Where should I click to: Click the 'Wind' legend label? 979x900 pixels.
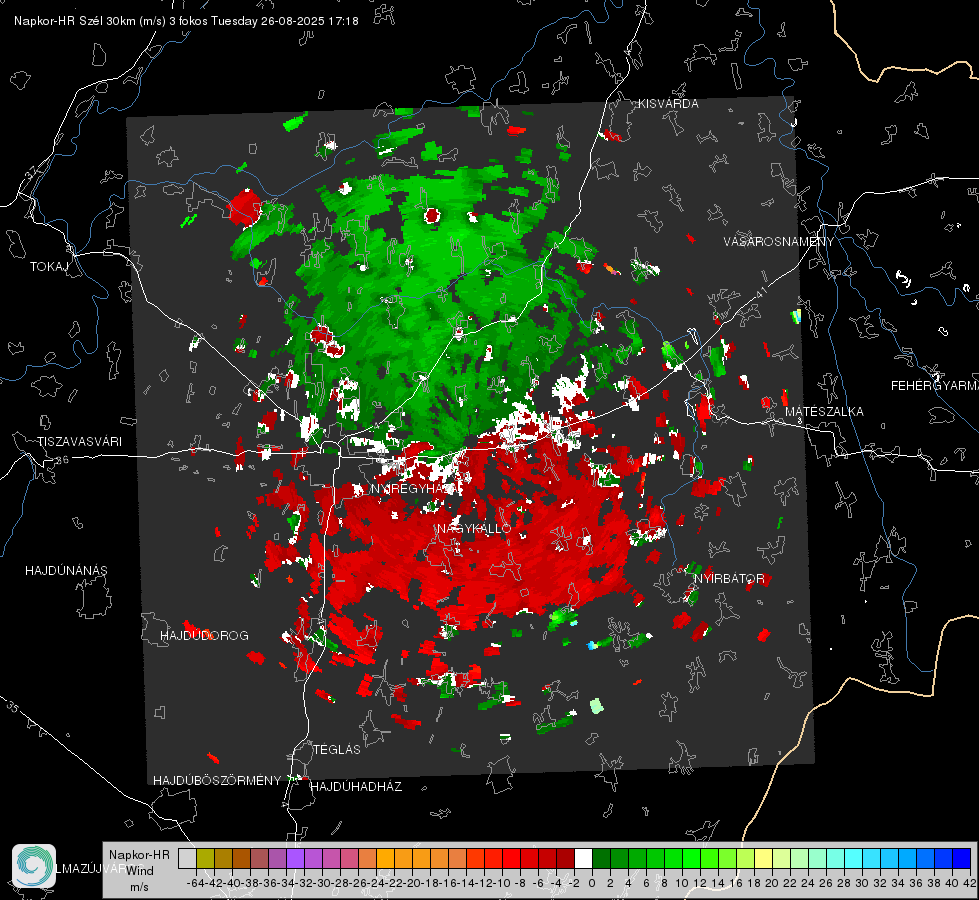140,871
